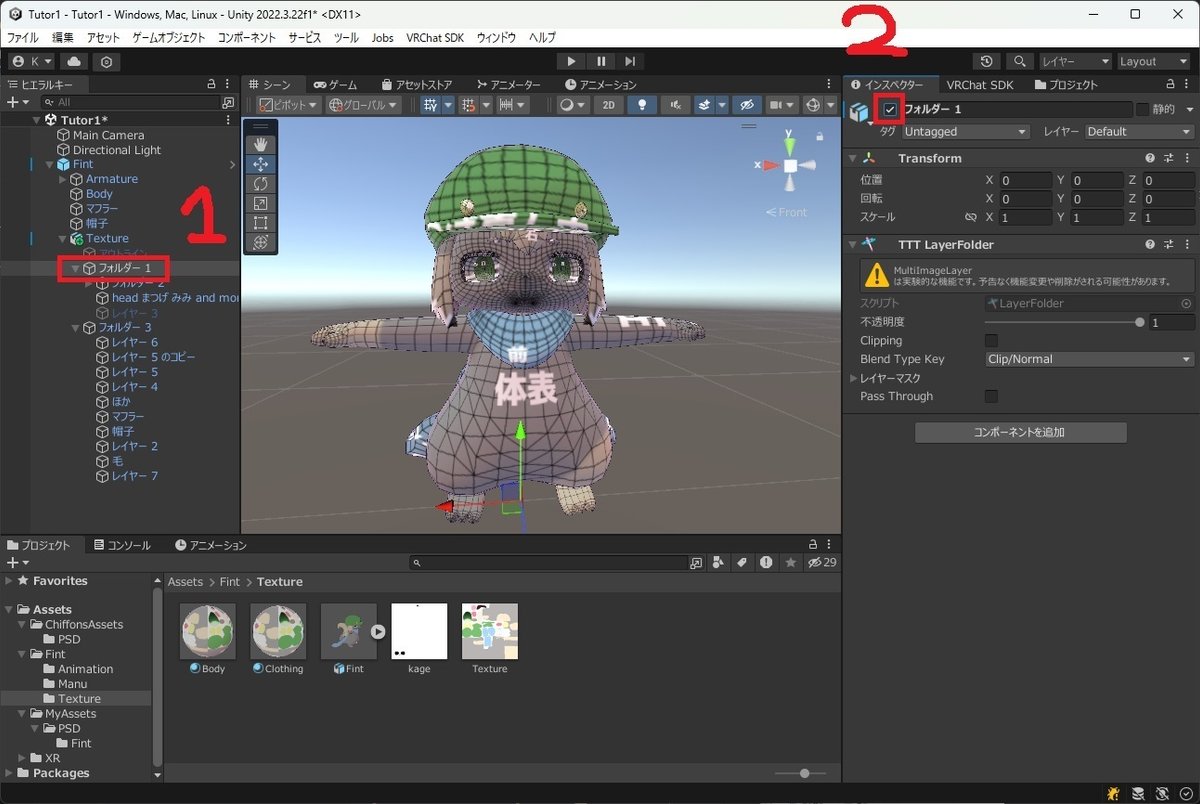Collapse the Transform component
1200x804 pixels.
coord(852,158)
